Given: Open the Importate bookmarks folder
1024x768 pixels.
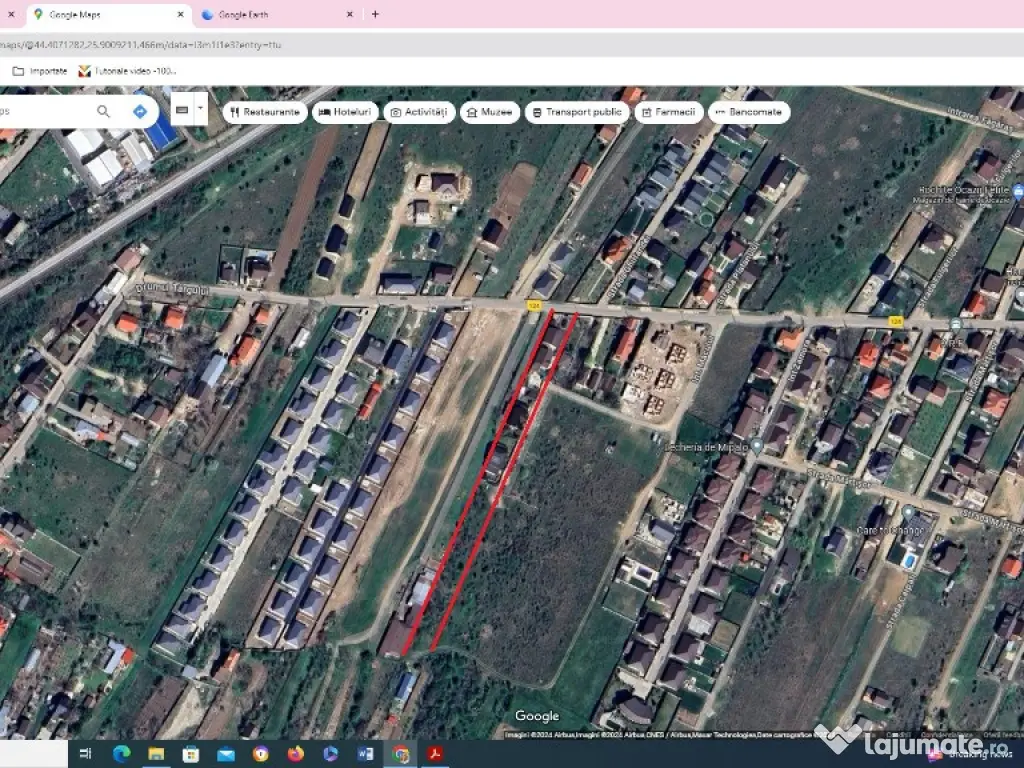Looking at the screenshot, I should (x=40, y=71).
